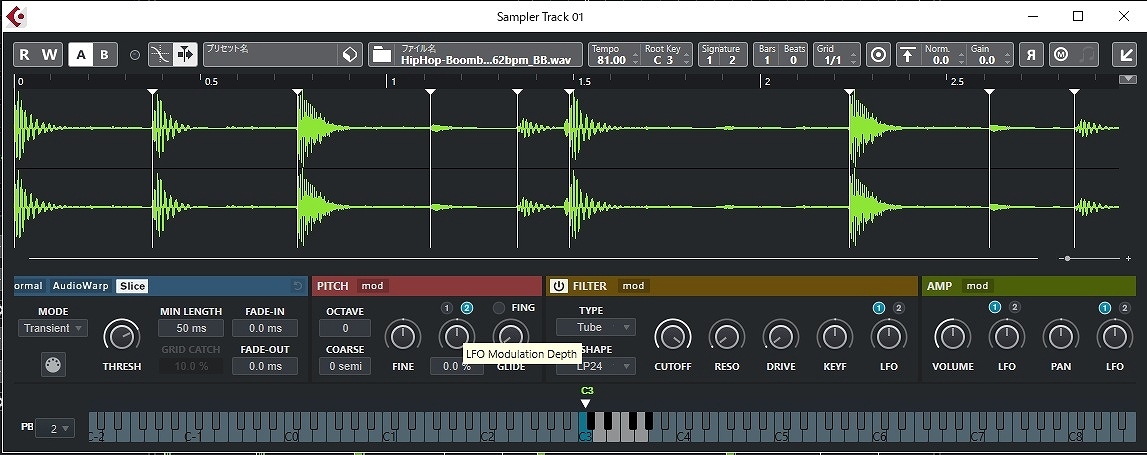Click the Write automation W button

pyautogui.click(x=49, y=55)
